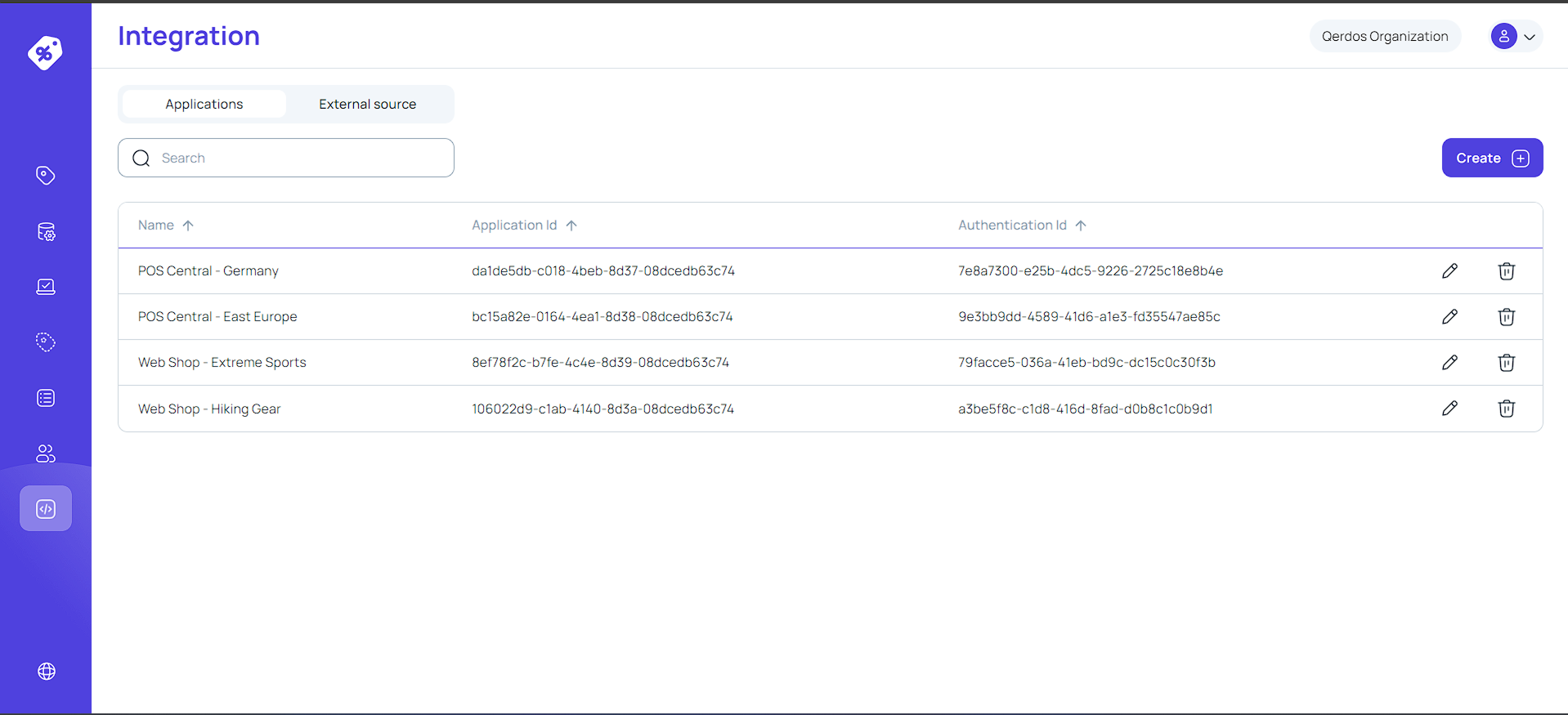The width and height of the screenshot is (1568, 715).
Task: Switch to the External source tab
Action: point(368,105)
